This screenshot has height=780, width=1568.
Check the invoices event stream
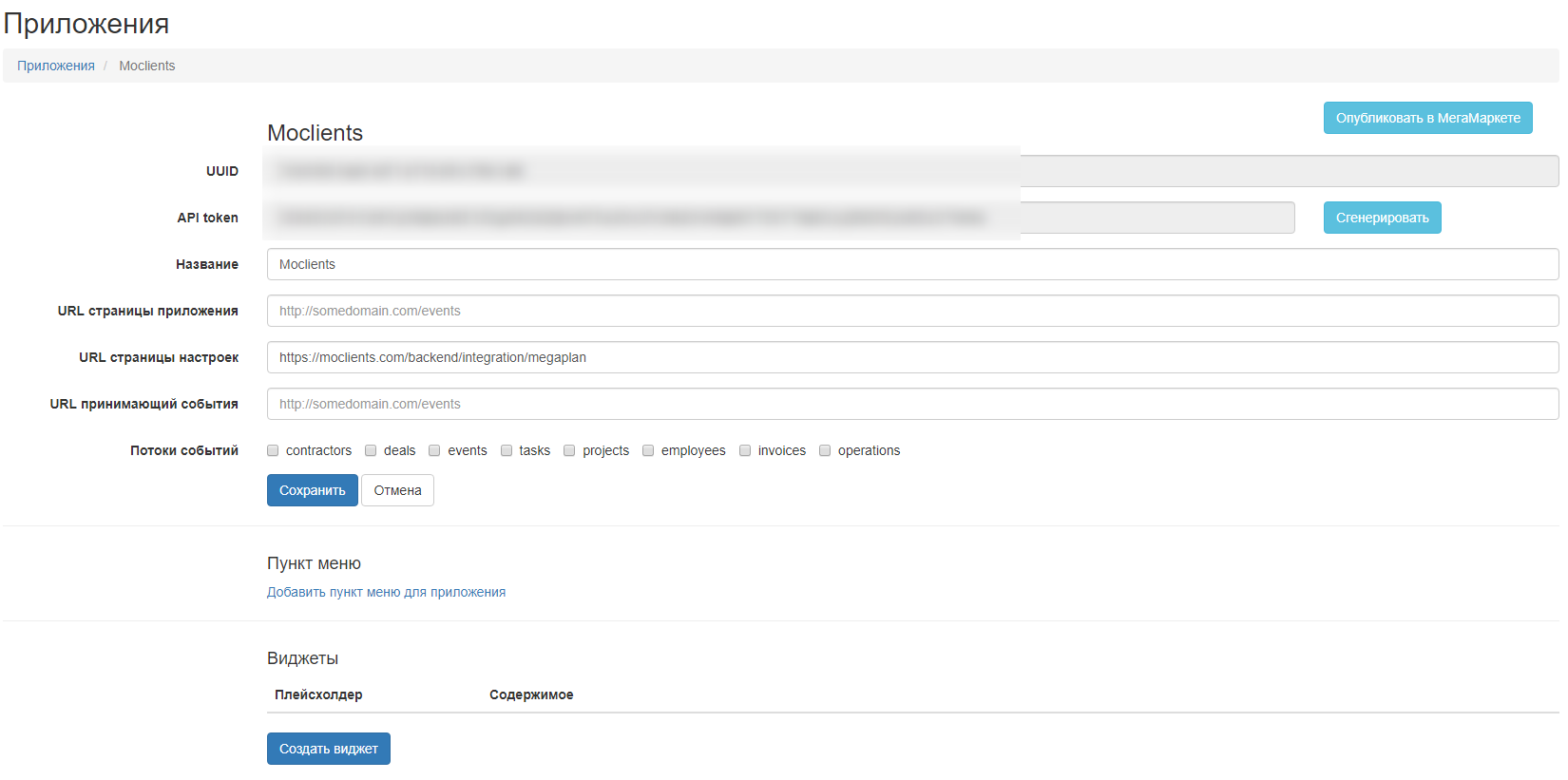(745, 450)
